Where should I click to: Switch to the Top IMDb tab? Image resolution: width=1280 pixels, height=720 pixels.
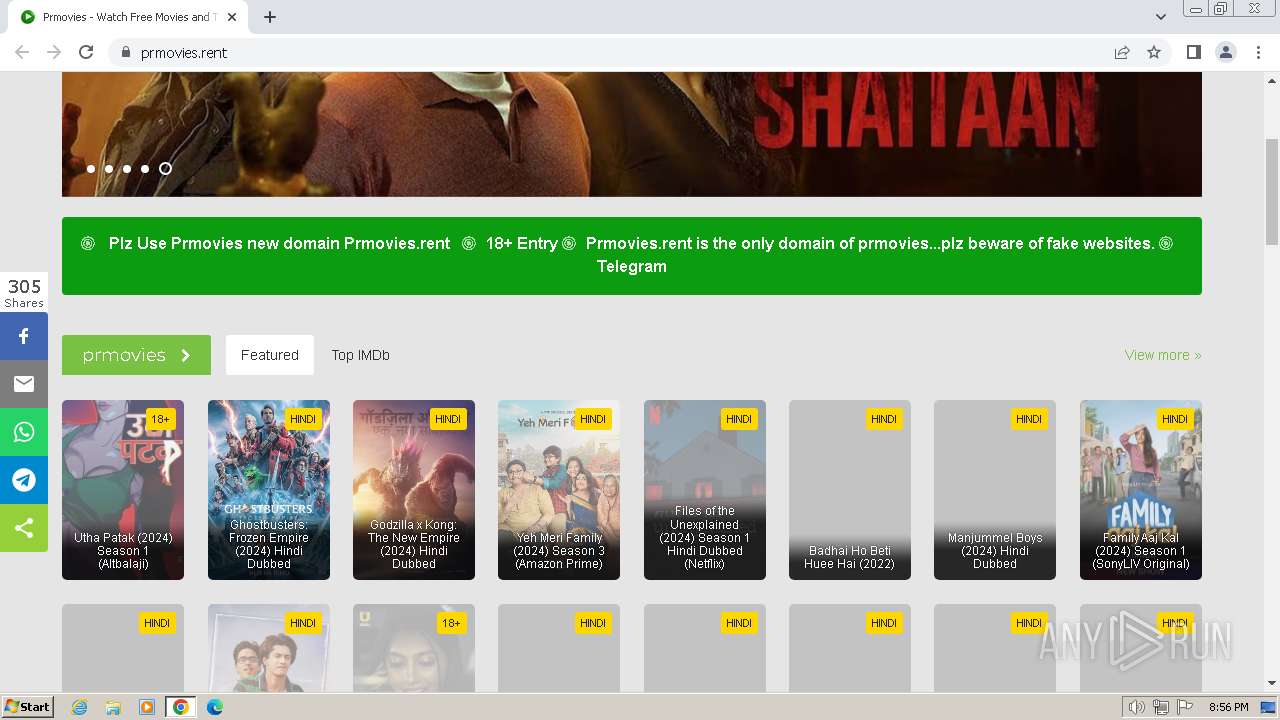[x=361, y=355]
